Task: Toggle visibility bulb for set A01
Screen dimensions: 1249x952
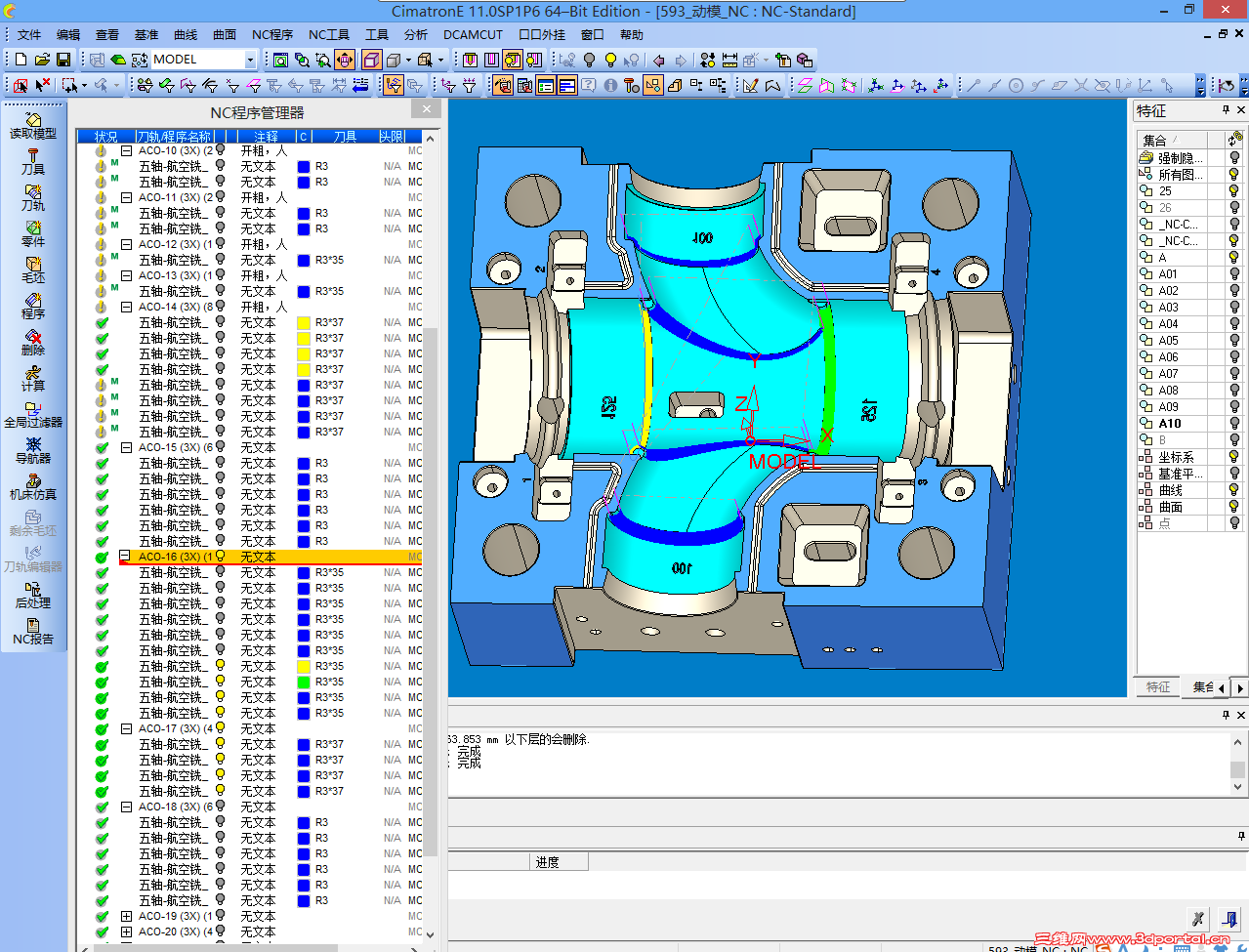Action: click(1234, 274)
